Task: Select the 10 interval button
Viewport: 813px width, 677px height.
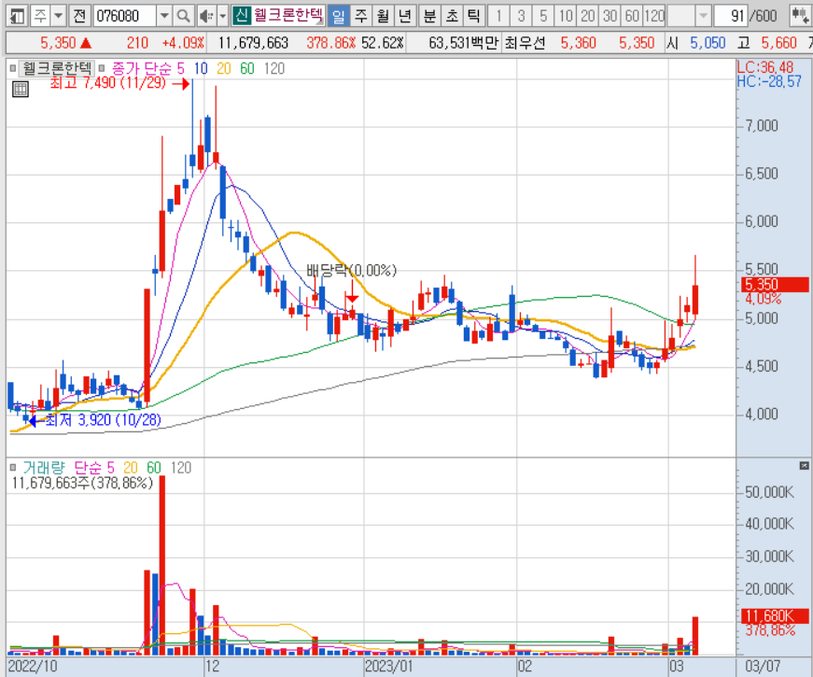Action: (566, 16)
